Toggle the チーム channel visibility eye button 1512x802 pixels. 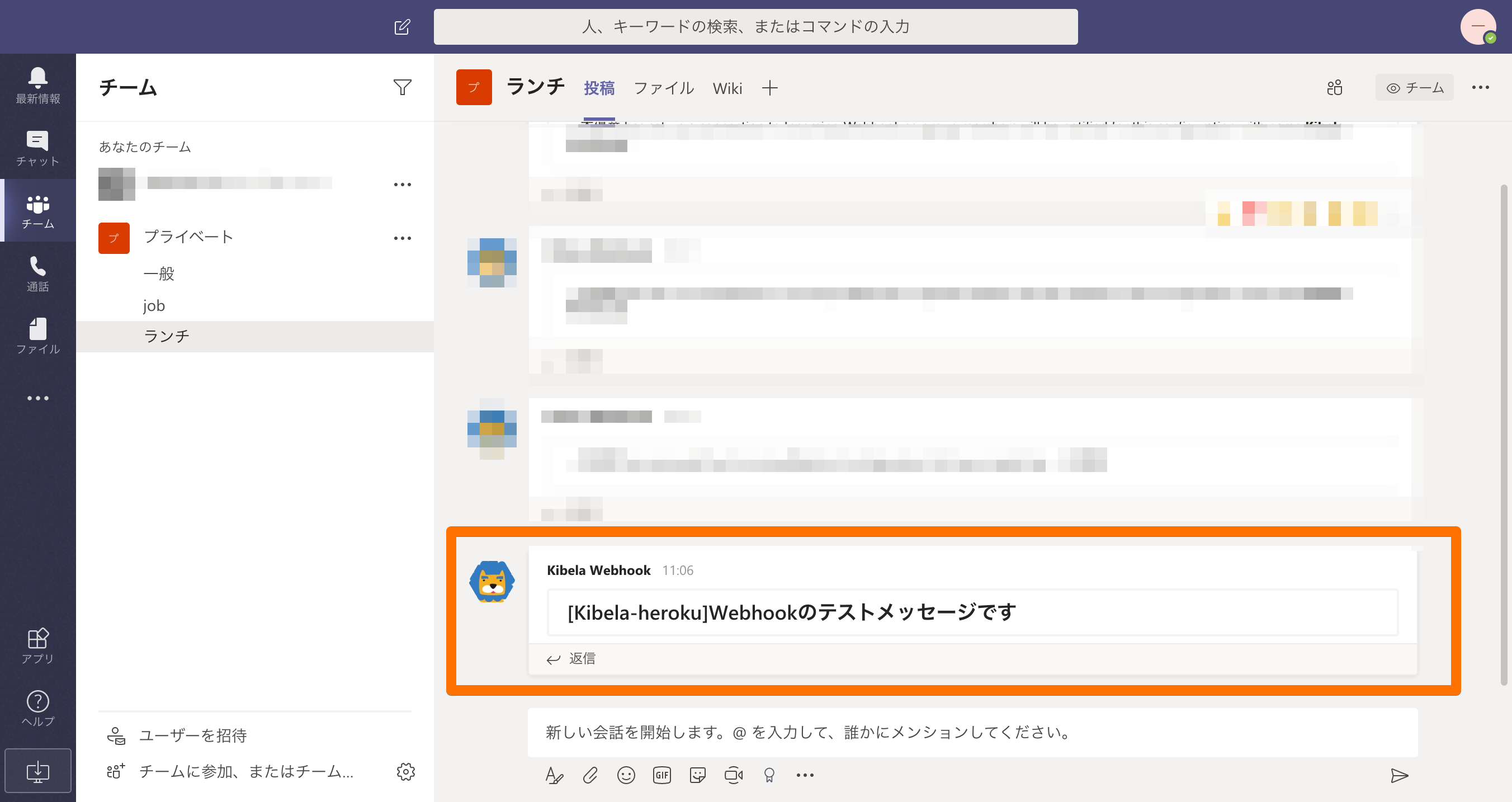click(x=1414, y=87)
